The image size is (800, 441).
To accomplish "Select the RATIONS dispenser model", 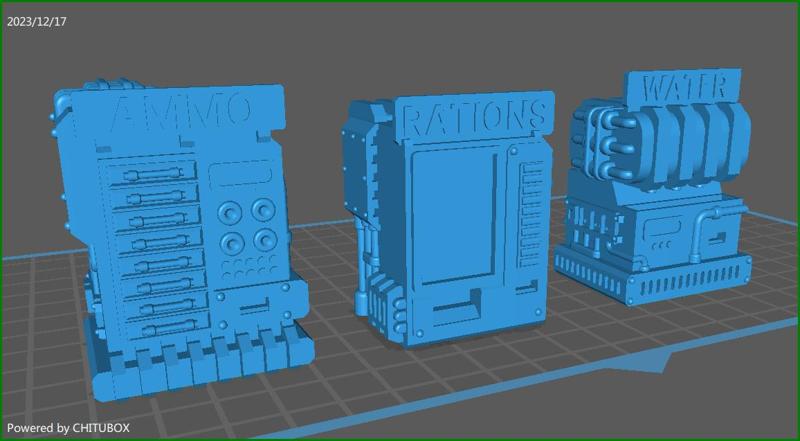I will point(446,219).
